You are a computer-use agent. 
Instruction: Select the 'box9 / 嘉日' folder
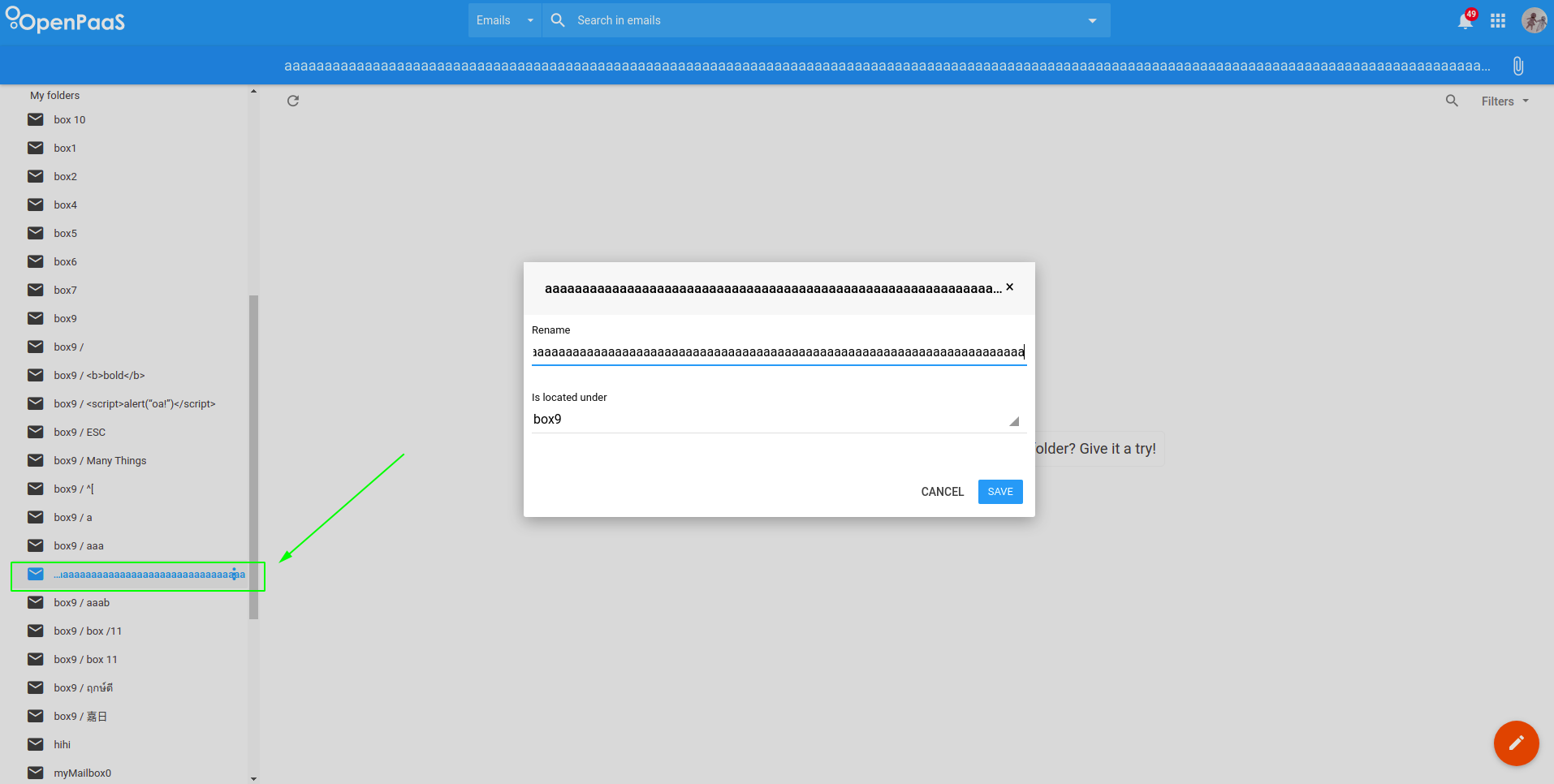[79, 716]
